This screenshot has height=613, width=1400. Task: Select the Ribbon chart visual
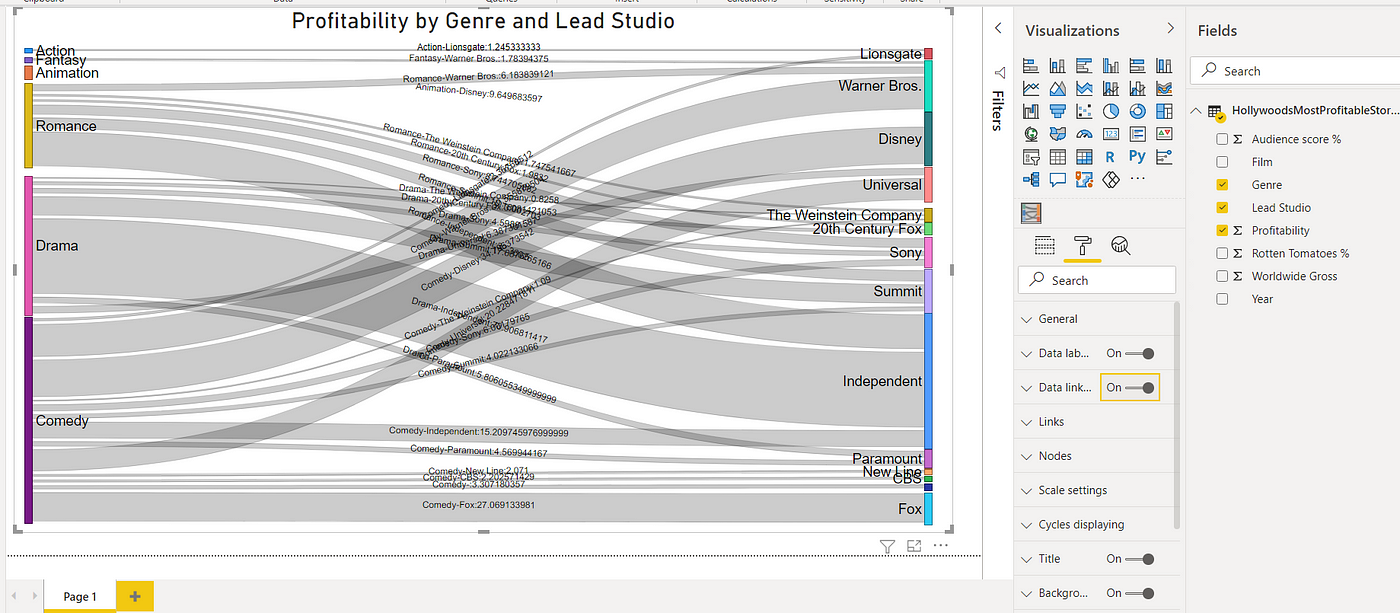pyautogui.click(x=1163, y=89)
